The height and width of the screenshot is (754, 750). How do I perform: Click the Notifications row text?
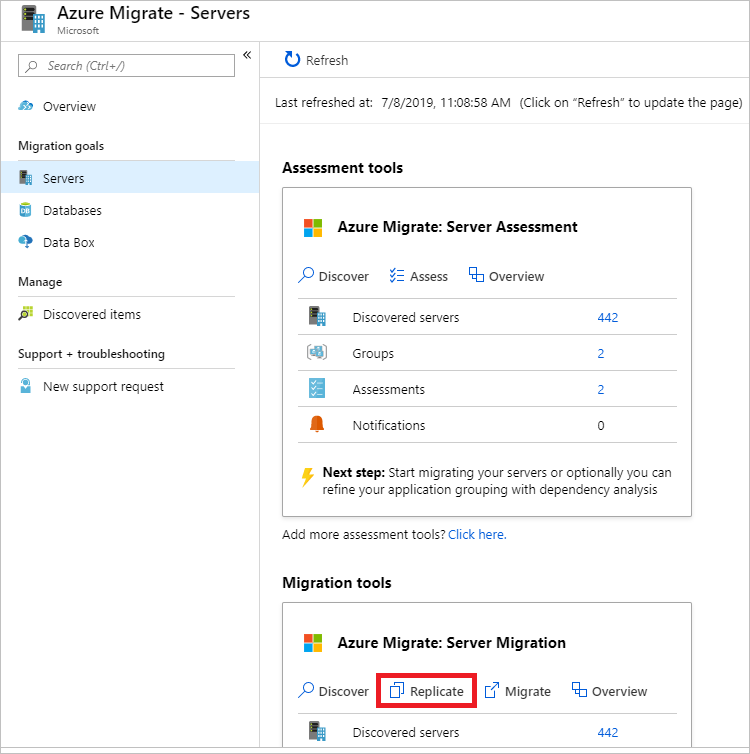(389, 426)
